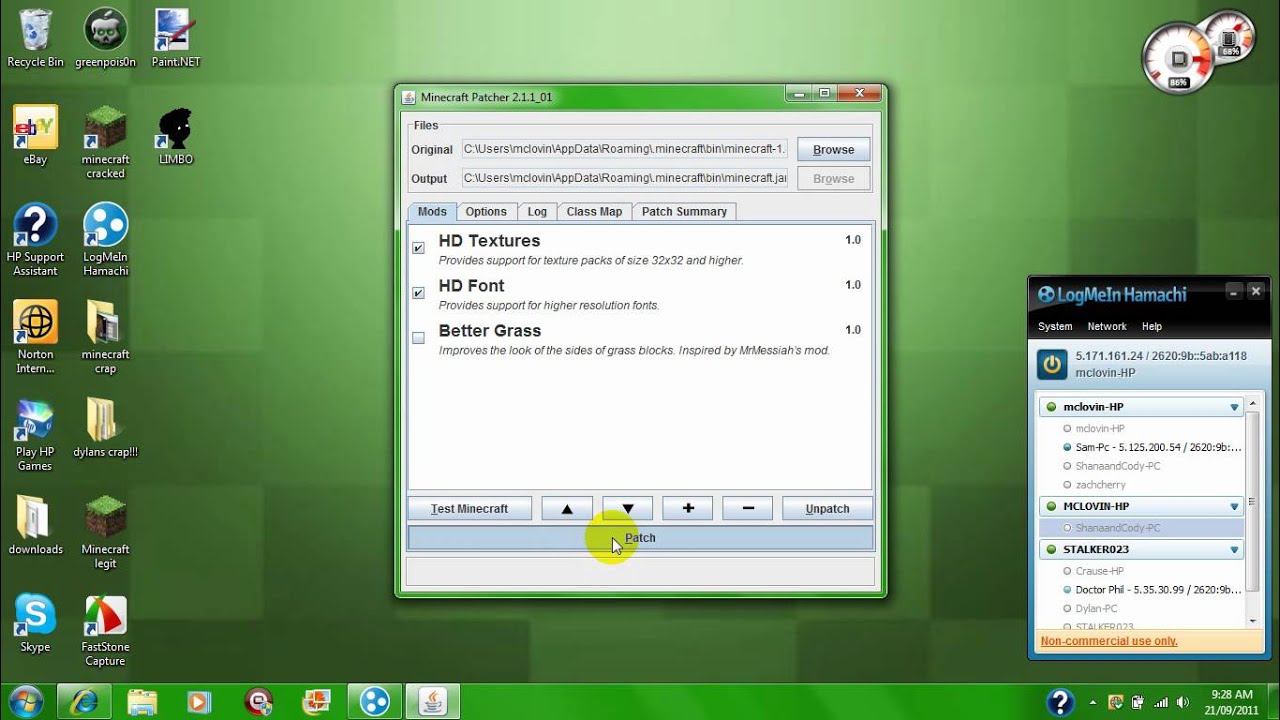Select the Play HP Games shortcut
Viewport: 1280px width, 720px height.
[35, 435]
